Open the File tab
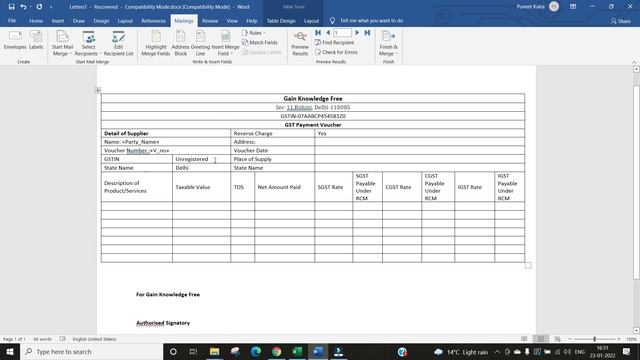Image resolution: width=640 pixels, height=360 pixels. click(x=12, y=20)
